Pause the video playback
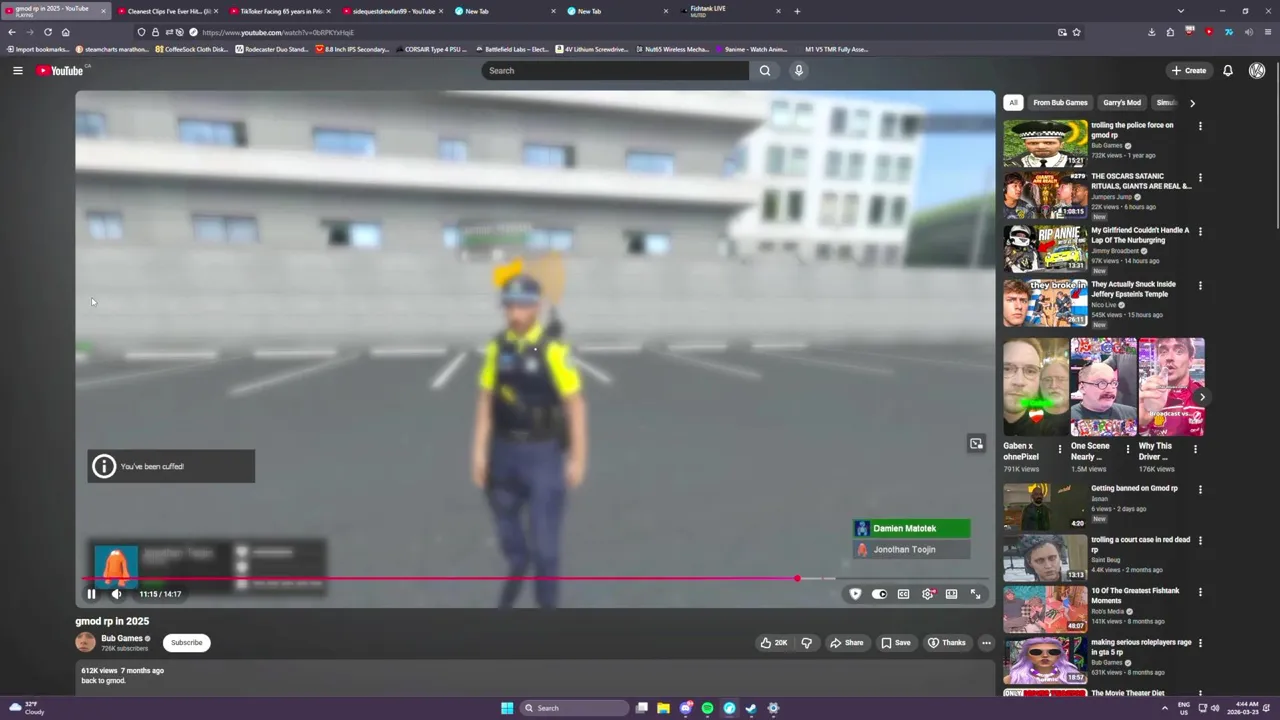The height and width of the screenshot is (720, 1280). click(x=91, y=594)
